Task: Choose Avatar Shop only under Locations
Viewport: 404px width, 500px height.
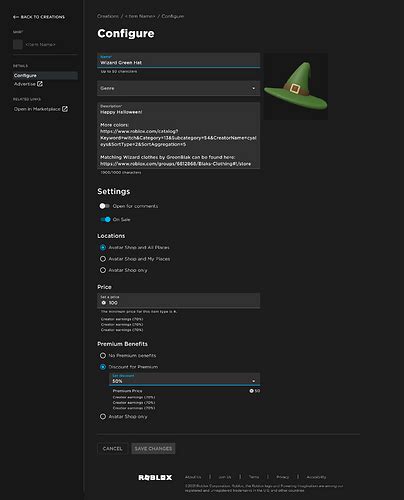Action: [x=103, y=270]
